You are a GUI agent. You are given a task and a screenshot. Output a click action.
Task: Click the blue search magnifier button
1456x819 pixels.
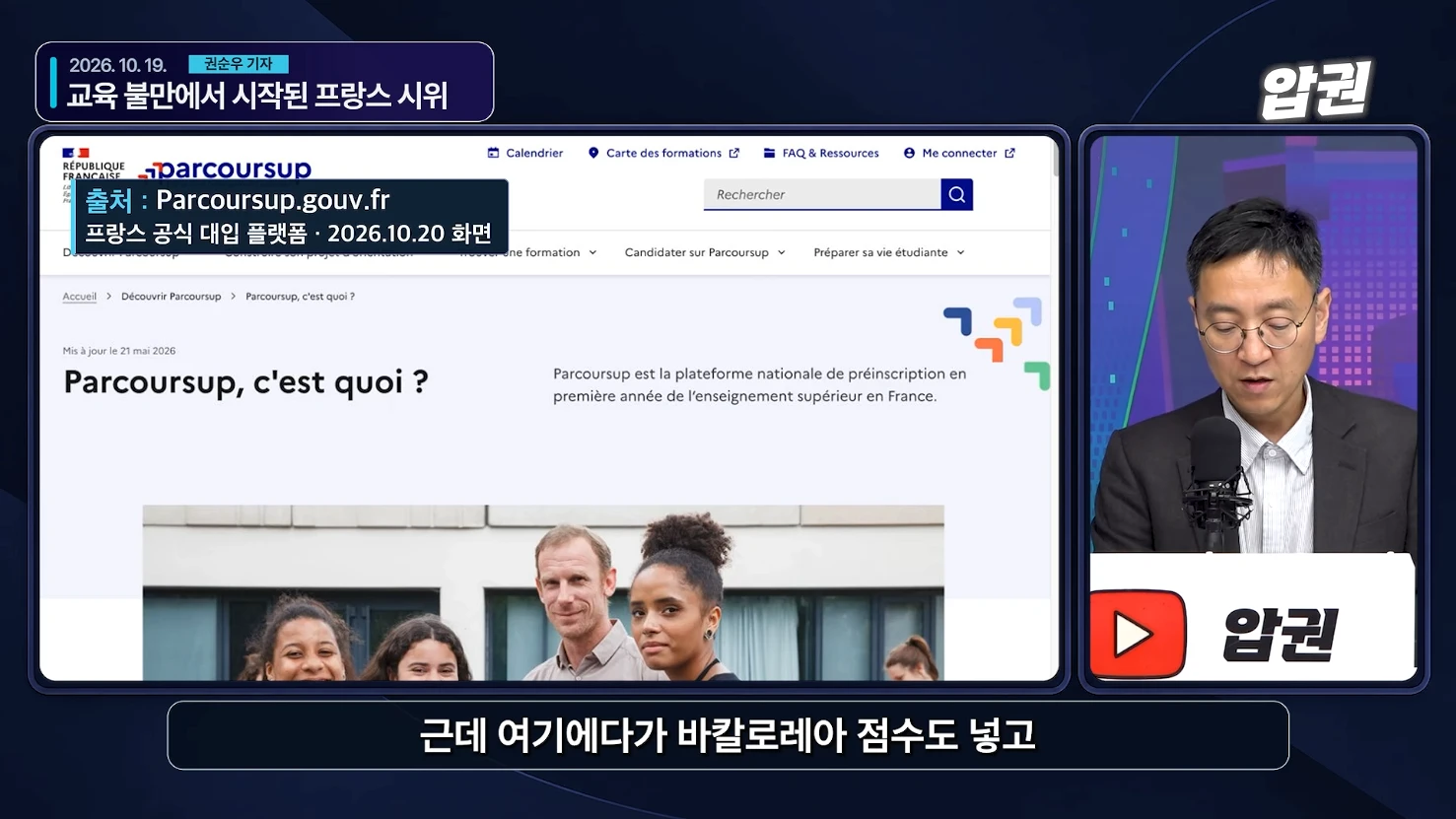pyautogui.click(x=957, y=194)
